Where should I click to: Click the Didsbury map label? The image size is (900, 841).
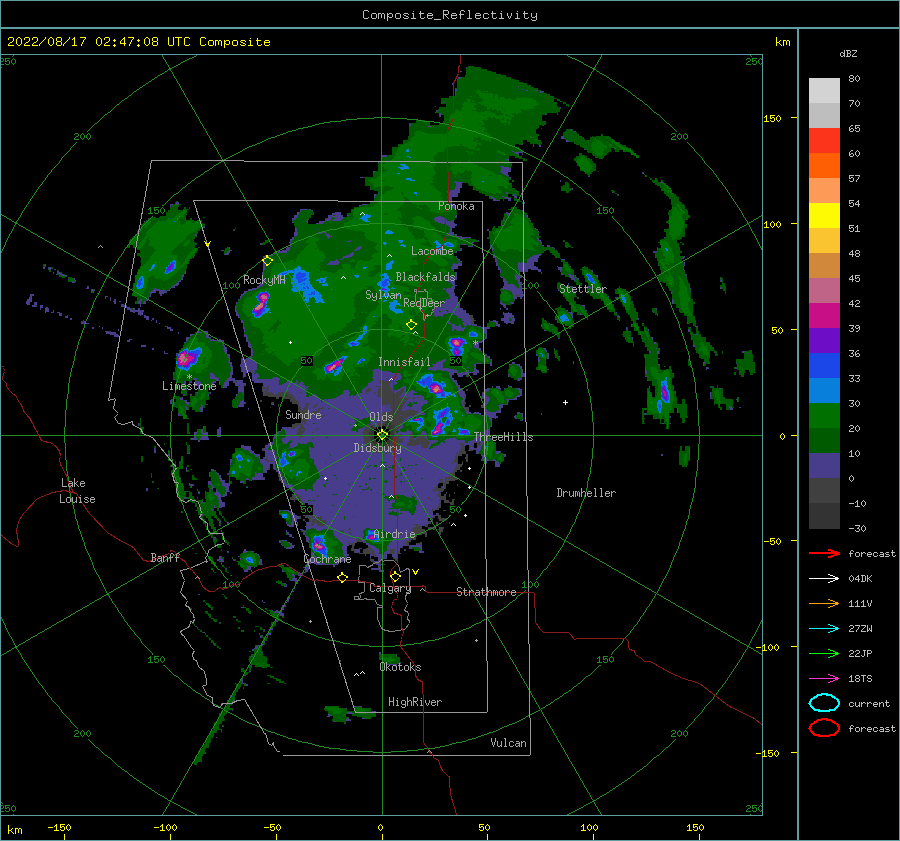click(x=378, y=448)
